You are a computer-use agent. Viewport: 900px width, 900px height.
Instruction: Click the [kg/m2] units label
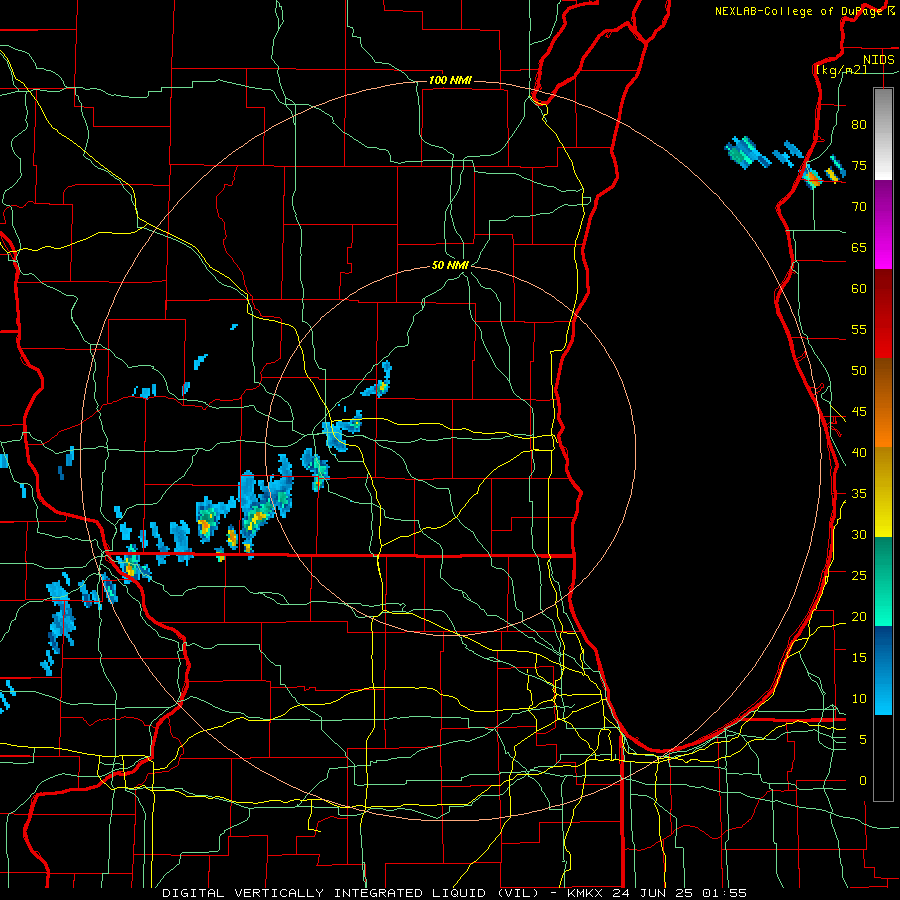coord(841,70)
